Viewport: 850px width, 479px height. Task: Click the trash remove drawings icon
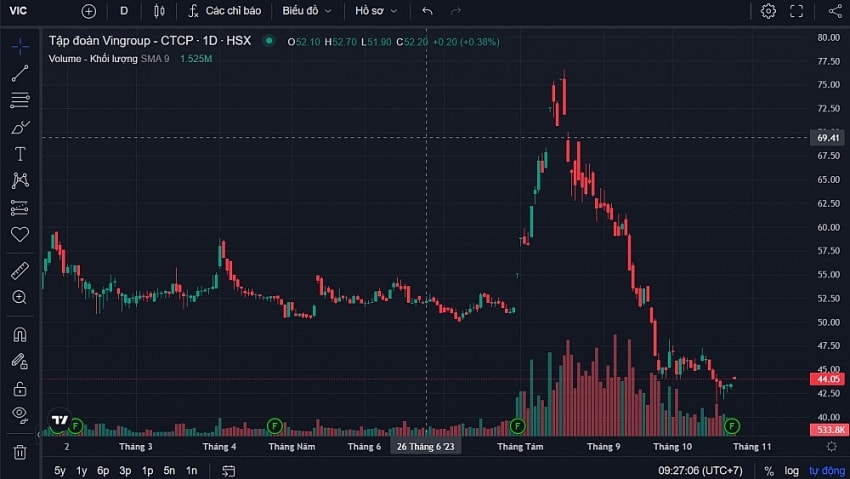tap(20, 452)
